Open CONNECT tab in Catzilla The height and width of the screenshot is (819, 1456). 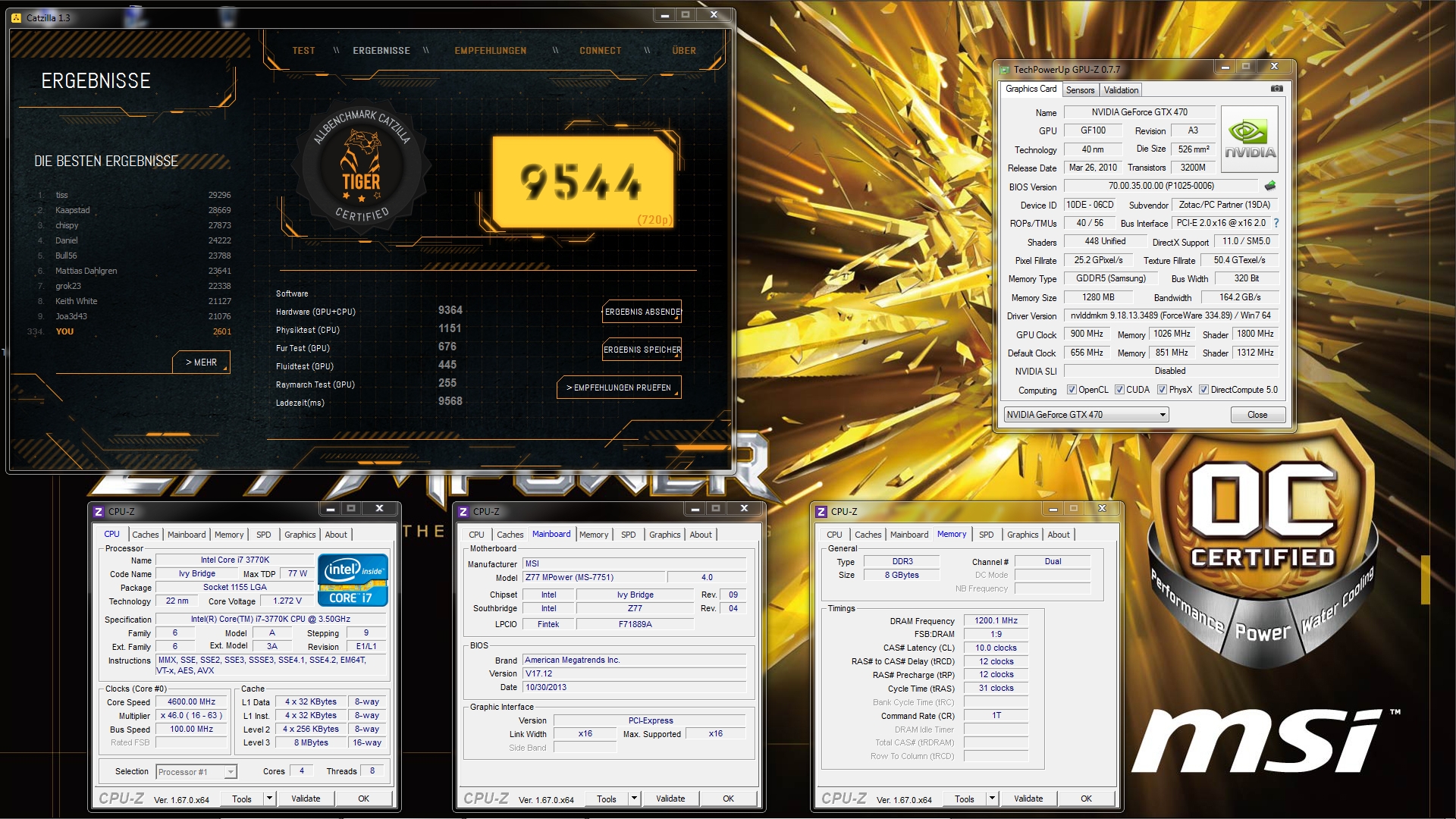(x=601, y=51)
